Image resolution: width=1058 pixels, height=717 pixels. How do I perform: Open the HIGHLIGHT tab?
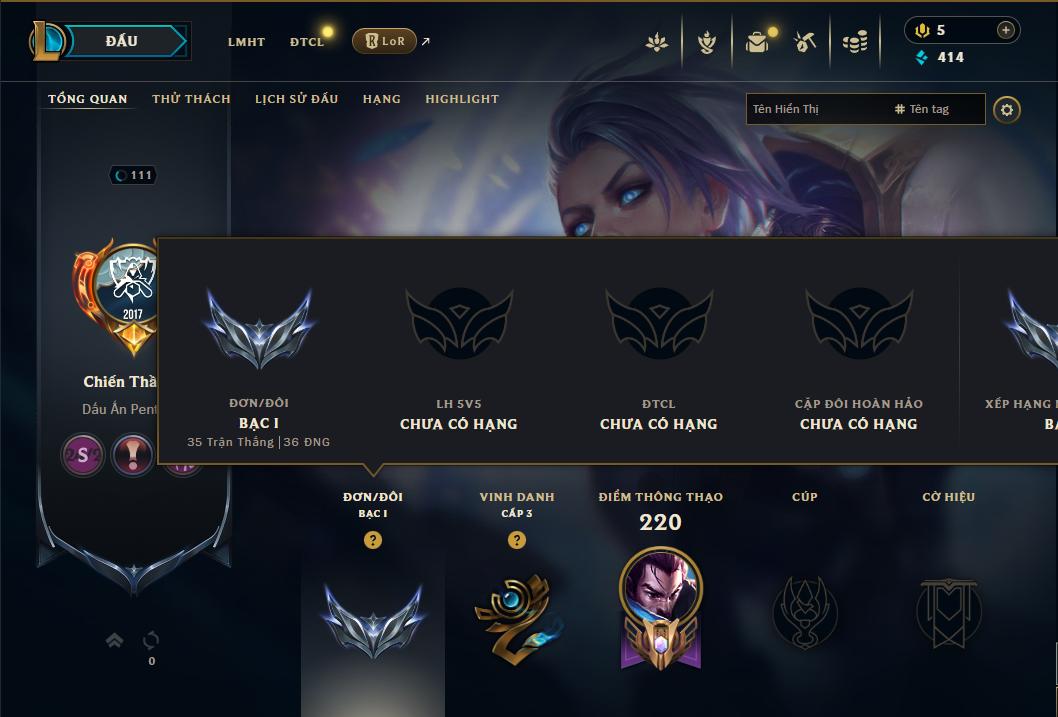[462, 99]
